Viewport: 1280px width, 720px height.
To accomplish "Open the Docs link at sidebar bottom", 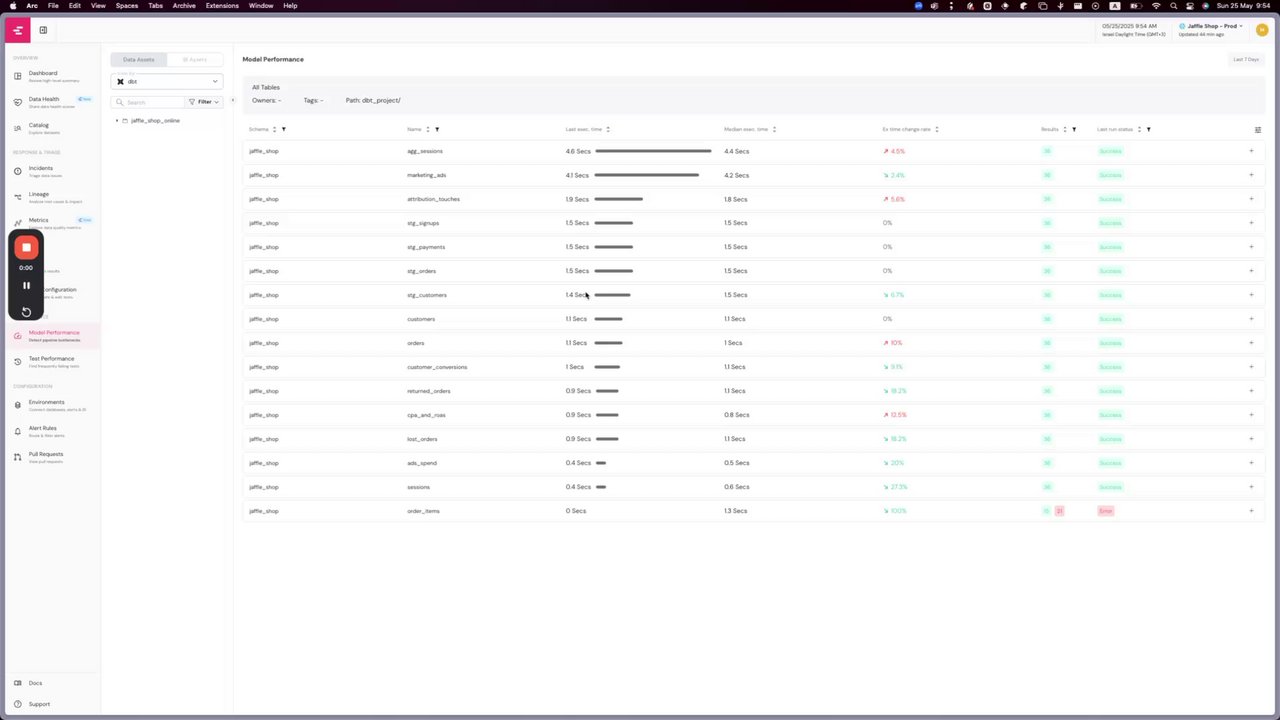I will tap(35, 683).
